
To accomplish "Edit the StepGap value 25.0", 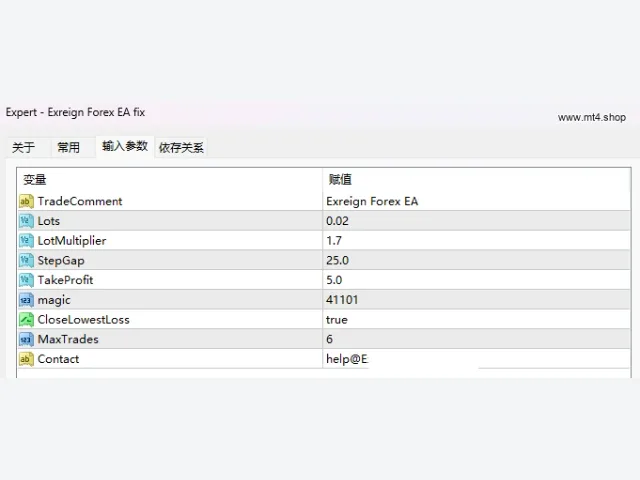I will [476, 260].
